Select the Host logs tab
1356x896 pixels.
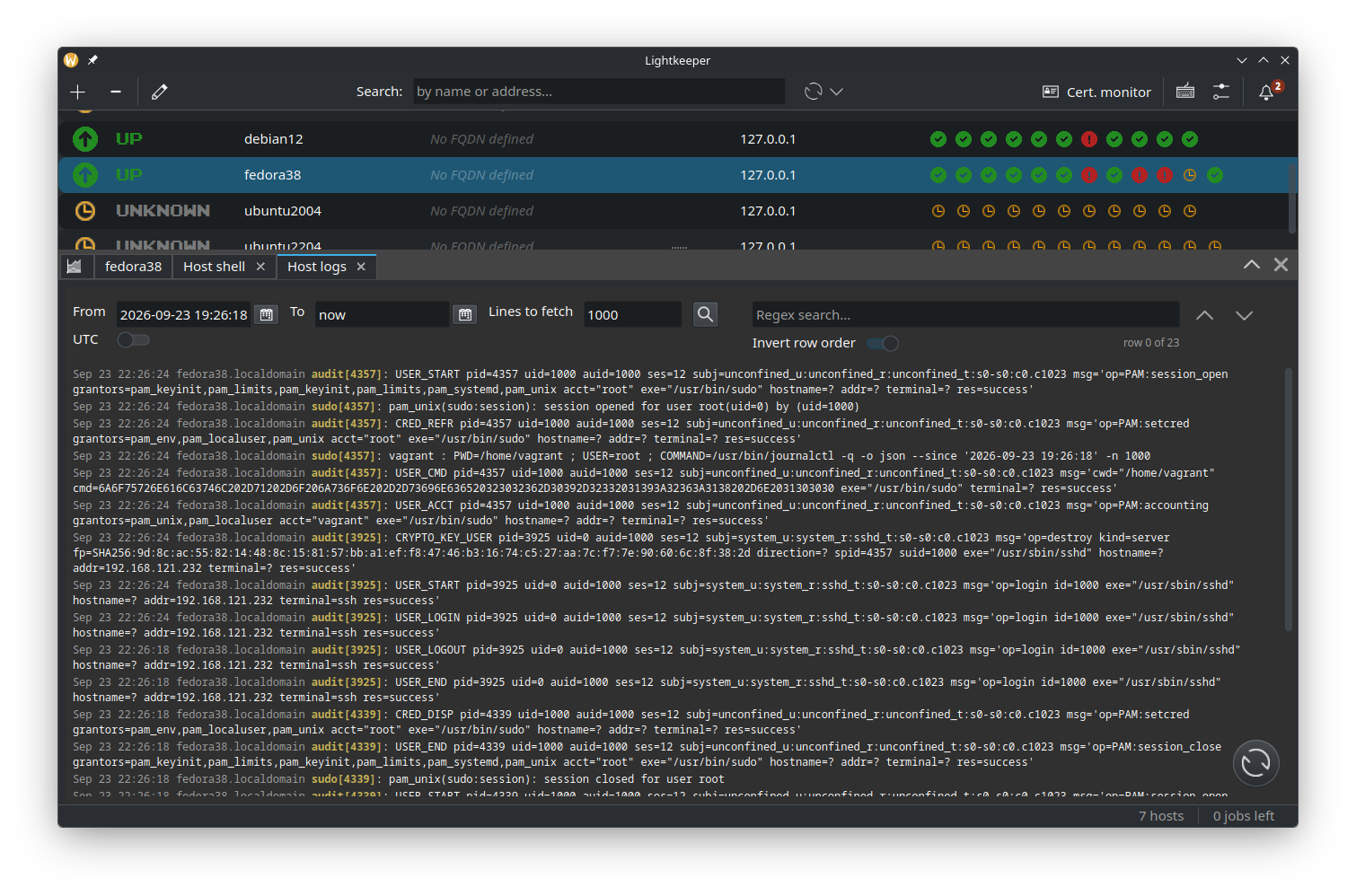(317, 267)
